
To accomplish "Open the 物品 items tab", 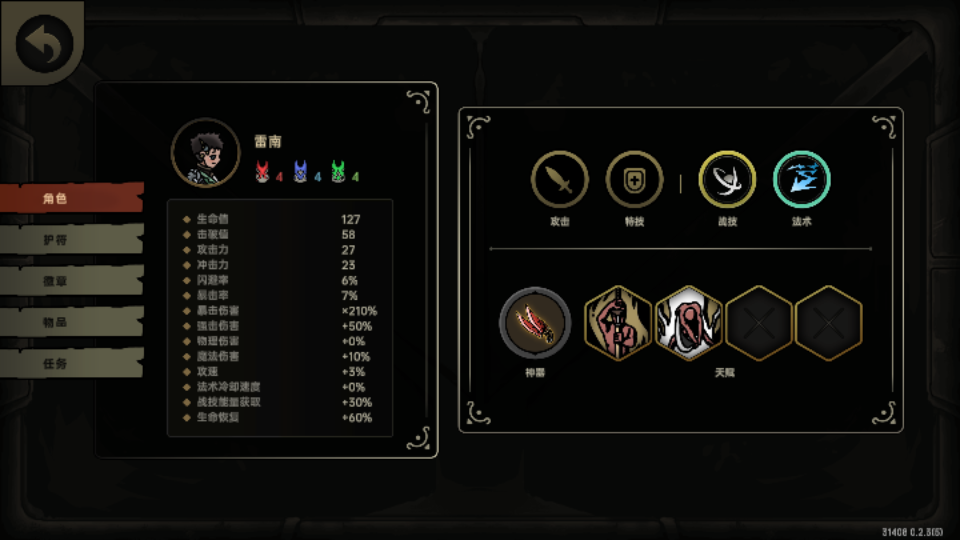I will [72, 321].
